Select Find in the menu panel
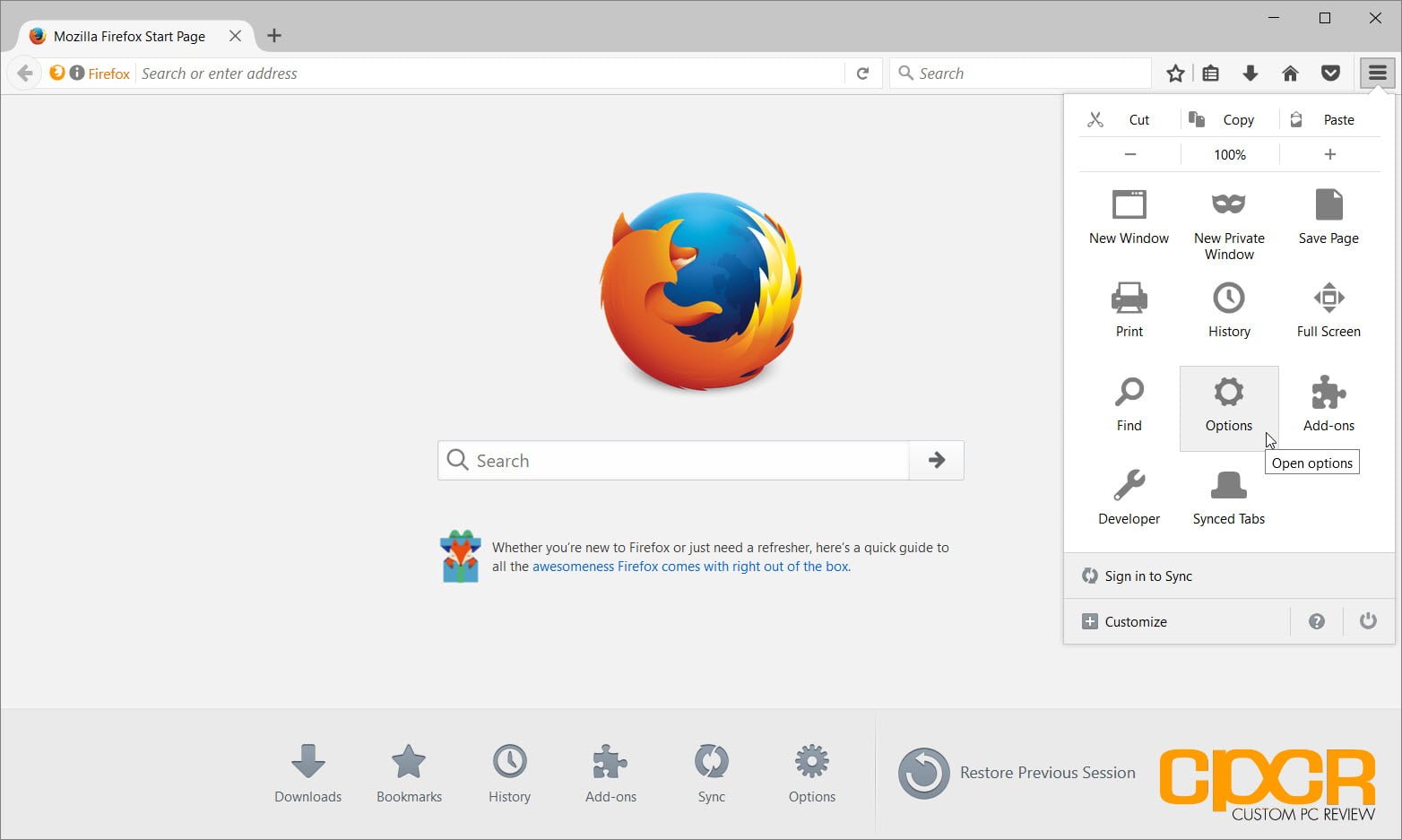Screen dimensions: 1402x840 tap(1129, 405)
